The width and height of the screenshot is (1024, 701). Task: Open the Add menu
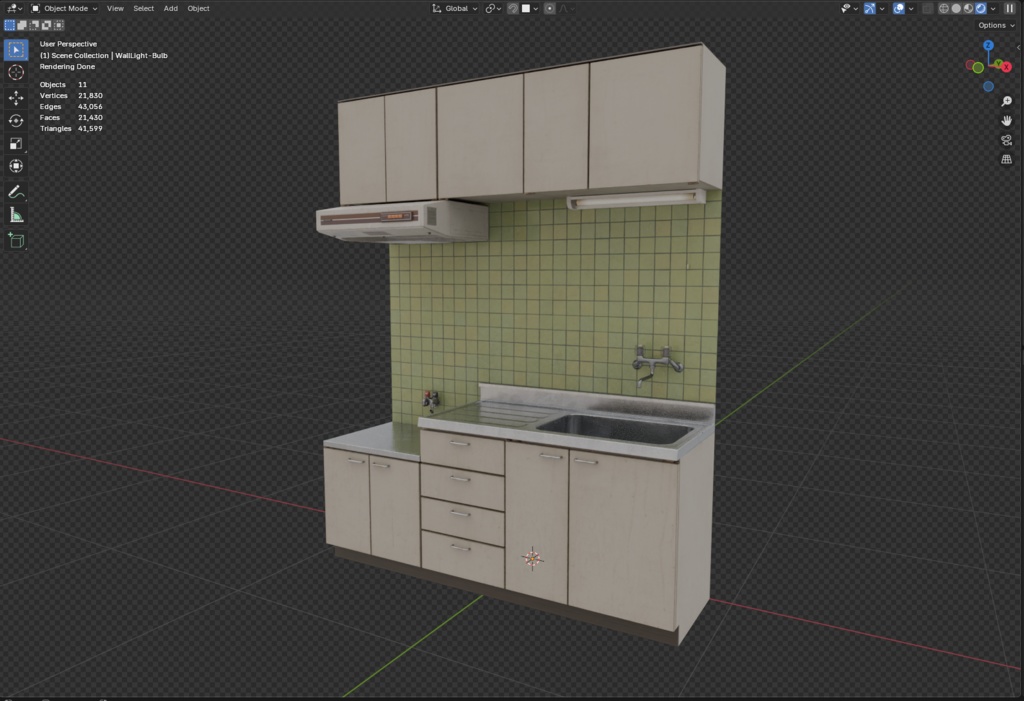170,8
